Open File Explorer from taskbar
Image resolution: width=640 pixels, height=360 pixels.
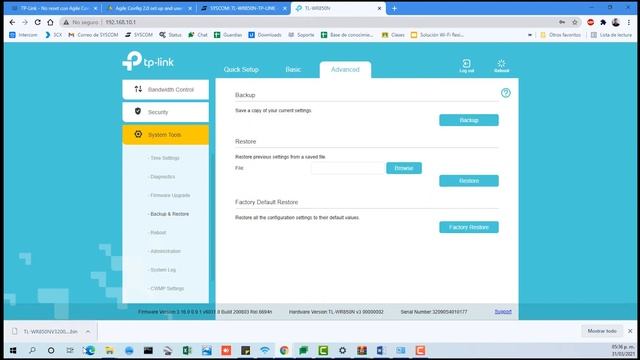coord(109,350)
